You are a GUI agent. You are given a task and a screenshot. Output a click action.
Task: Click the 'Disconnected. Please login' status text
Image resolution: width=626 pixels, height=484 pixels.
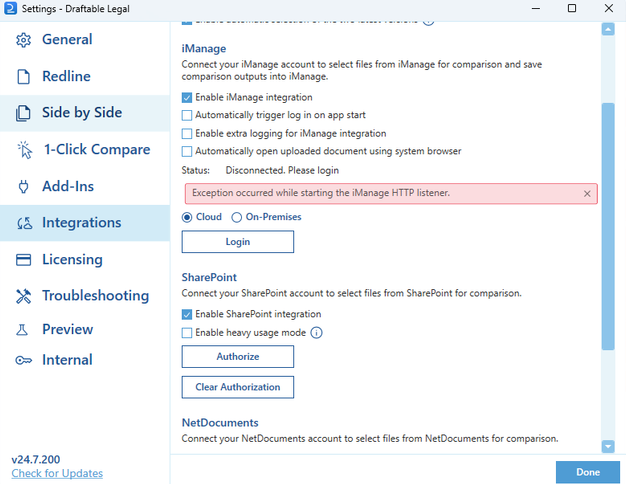(x=282, y=171)
